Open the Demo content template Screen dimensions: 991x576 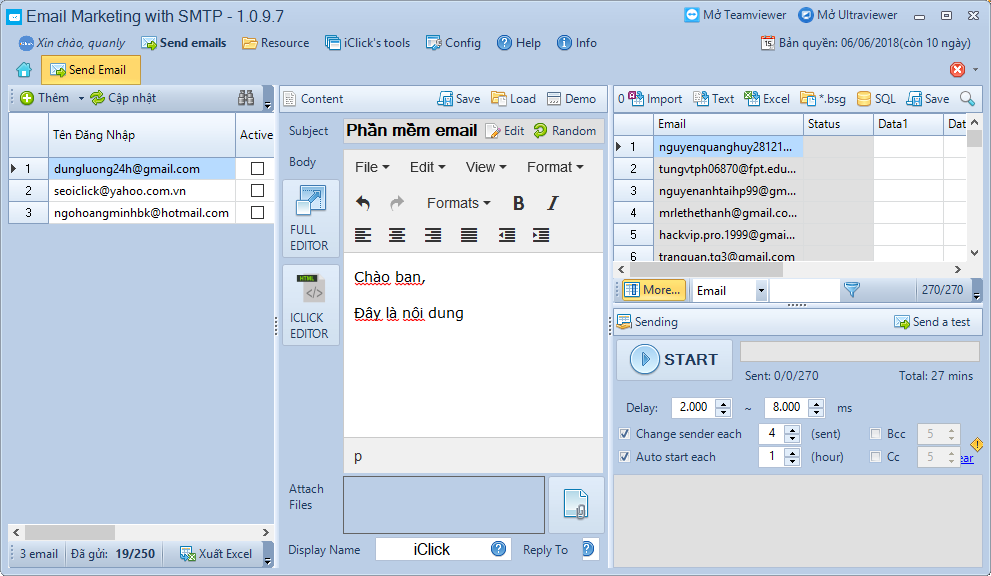click(x=571, y=99)
